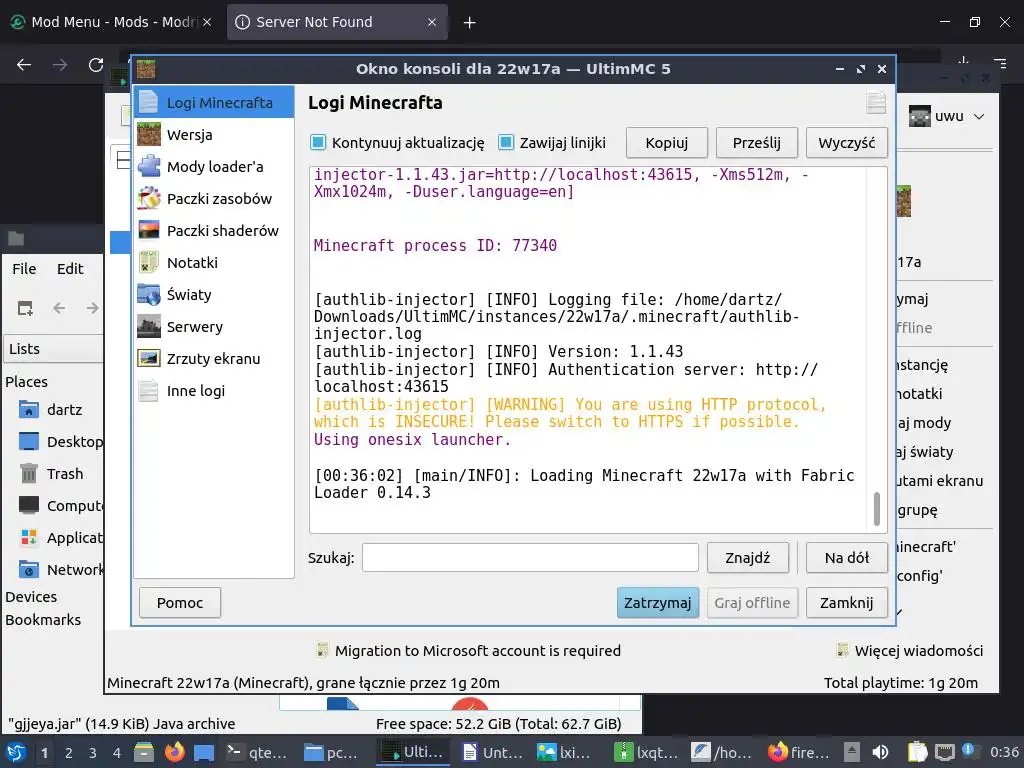This screenshot has width=1024, height=768.
Task: Expand Devices section in file manager
Action: click(x=31, y=597)
